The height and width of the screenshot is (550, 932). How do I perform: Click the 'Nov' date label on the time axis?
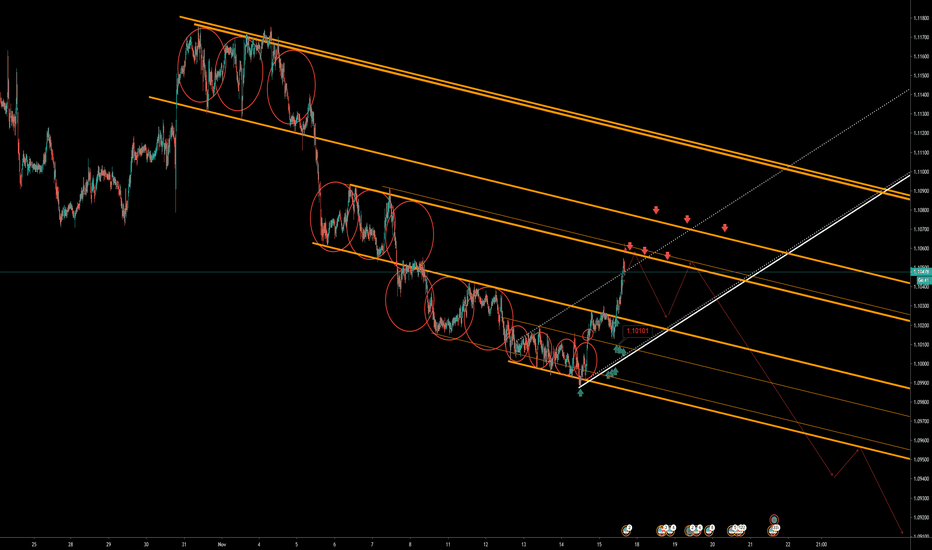pyautogui.click(x=221, y=544)
